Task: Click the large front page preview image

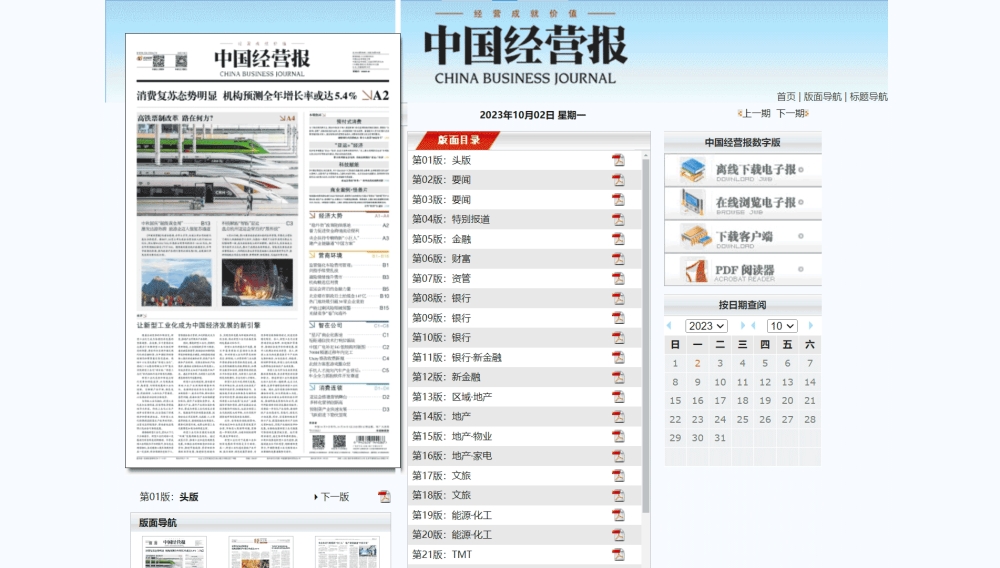Action: pyautogui.click(x=263, y=251)
